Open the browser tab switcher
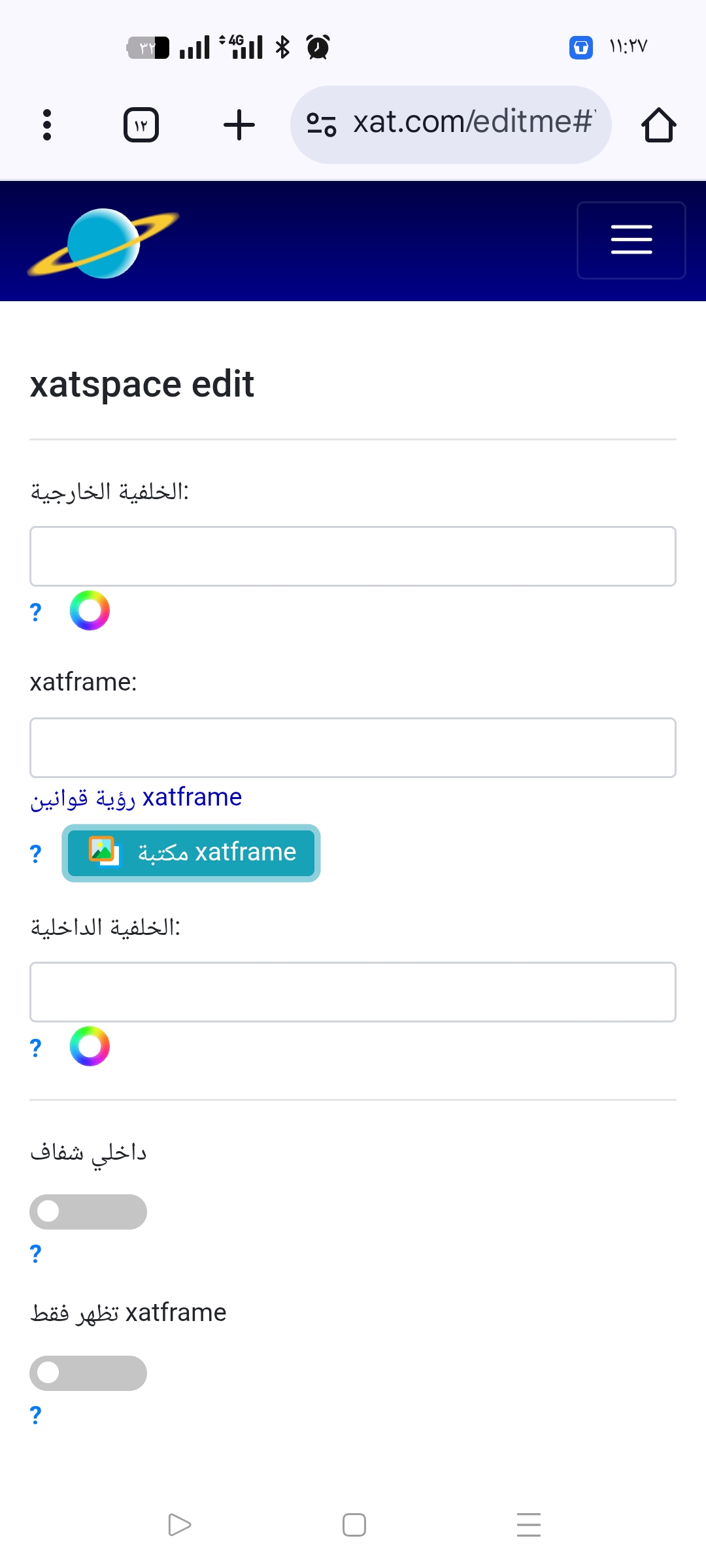Viewport: 706px width, 1568px height. pyautogui.click(x=141, y=125)
